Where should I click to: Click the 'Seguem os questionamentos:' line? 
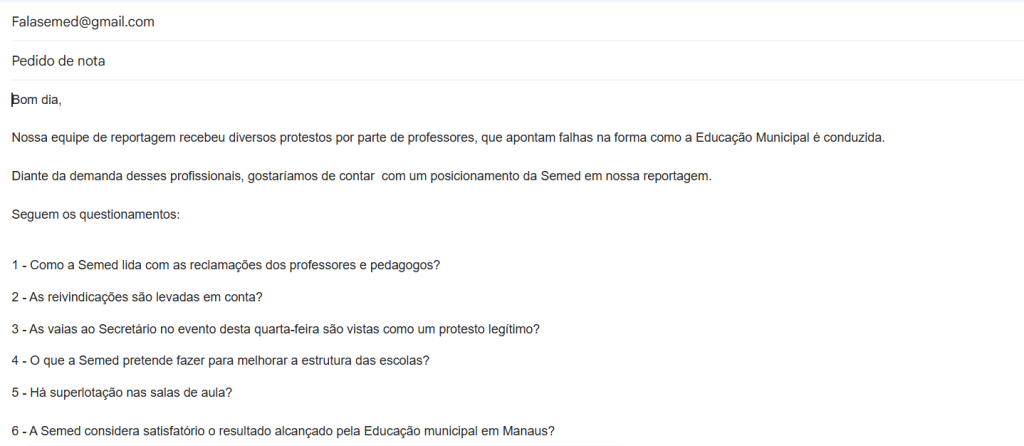pyautogui.click(x=95, y=214)
